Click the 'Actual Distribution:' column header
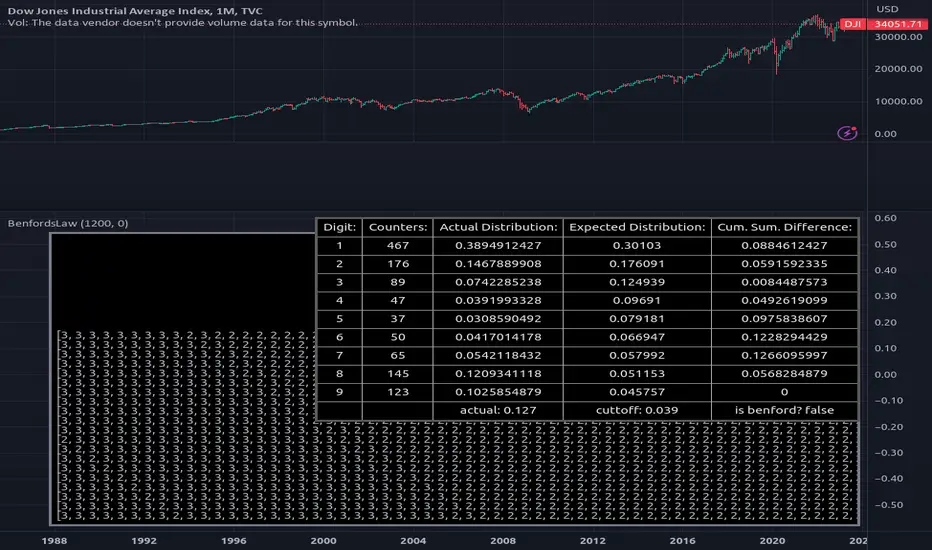Screen dimensions: 932x550 498,227
